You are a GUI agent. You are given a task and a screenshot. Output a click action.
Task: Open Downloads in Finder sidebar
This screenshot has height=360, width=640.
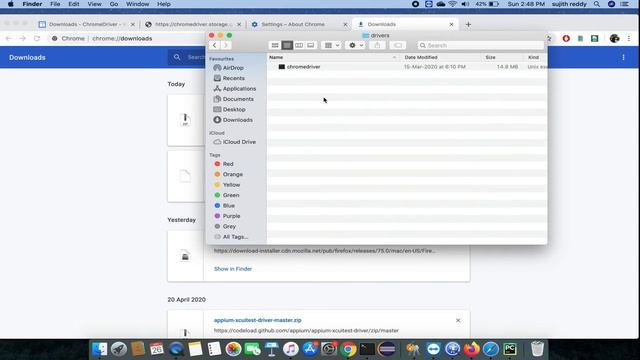238,120
